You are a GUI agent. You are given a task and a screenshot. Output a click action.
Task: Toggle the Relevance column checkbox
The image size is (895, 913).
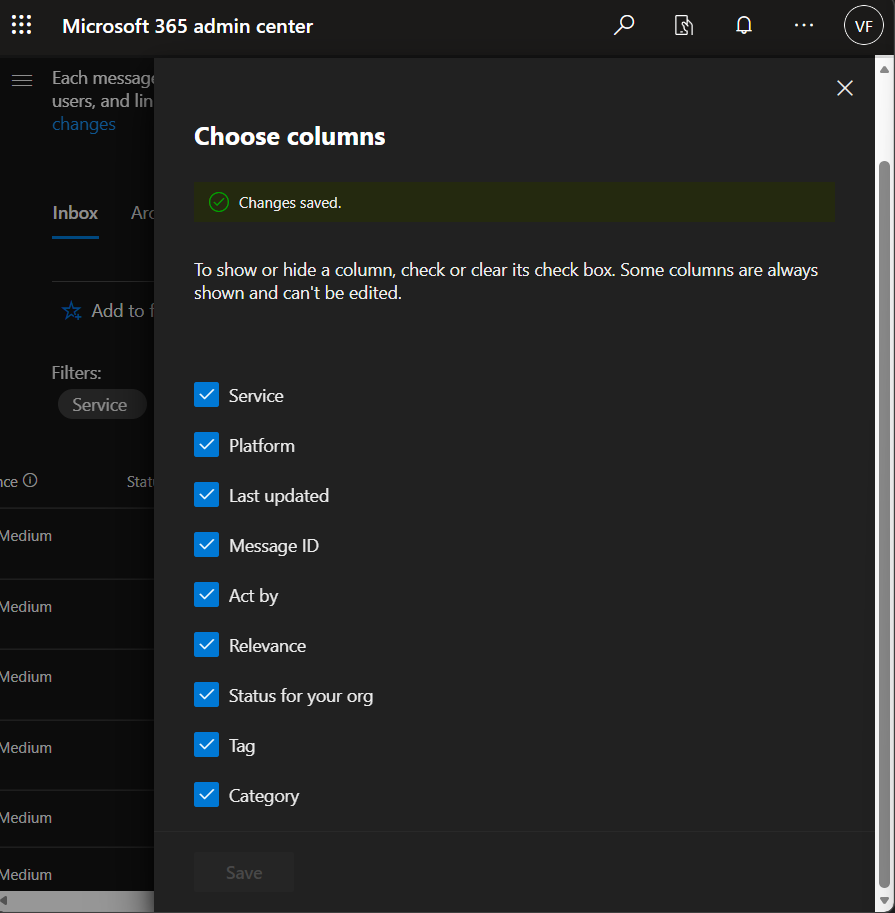tap(206, 644)
